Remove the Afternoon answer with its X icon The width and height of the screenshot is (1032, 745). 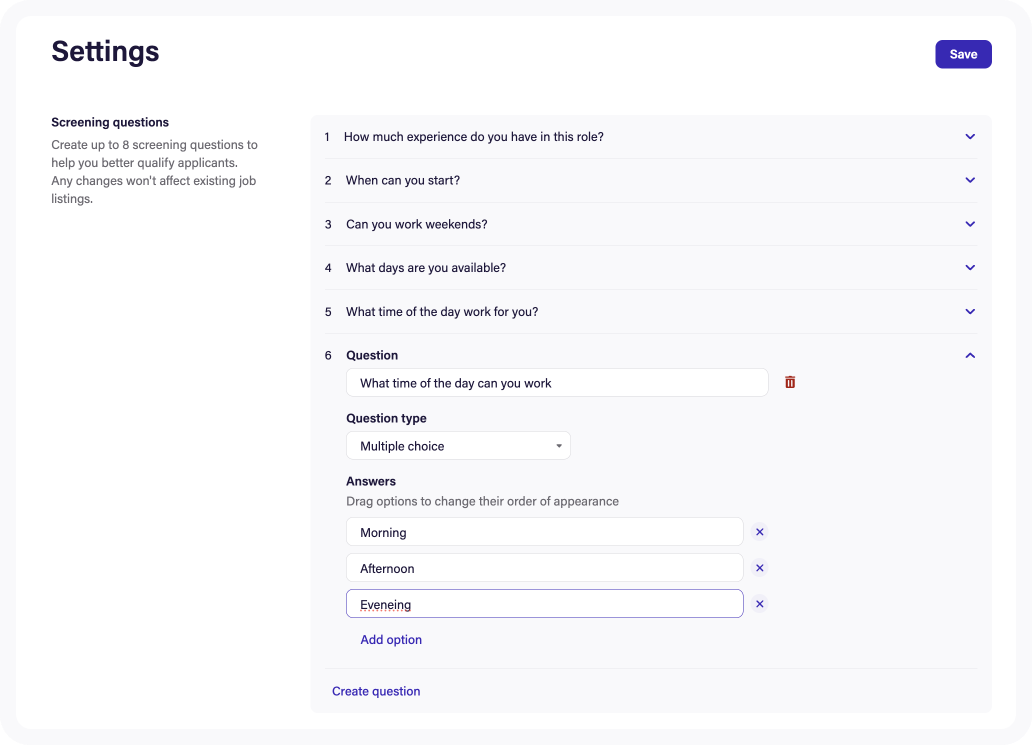(x=760, y=567)
